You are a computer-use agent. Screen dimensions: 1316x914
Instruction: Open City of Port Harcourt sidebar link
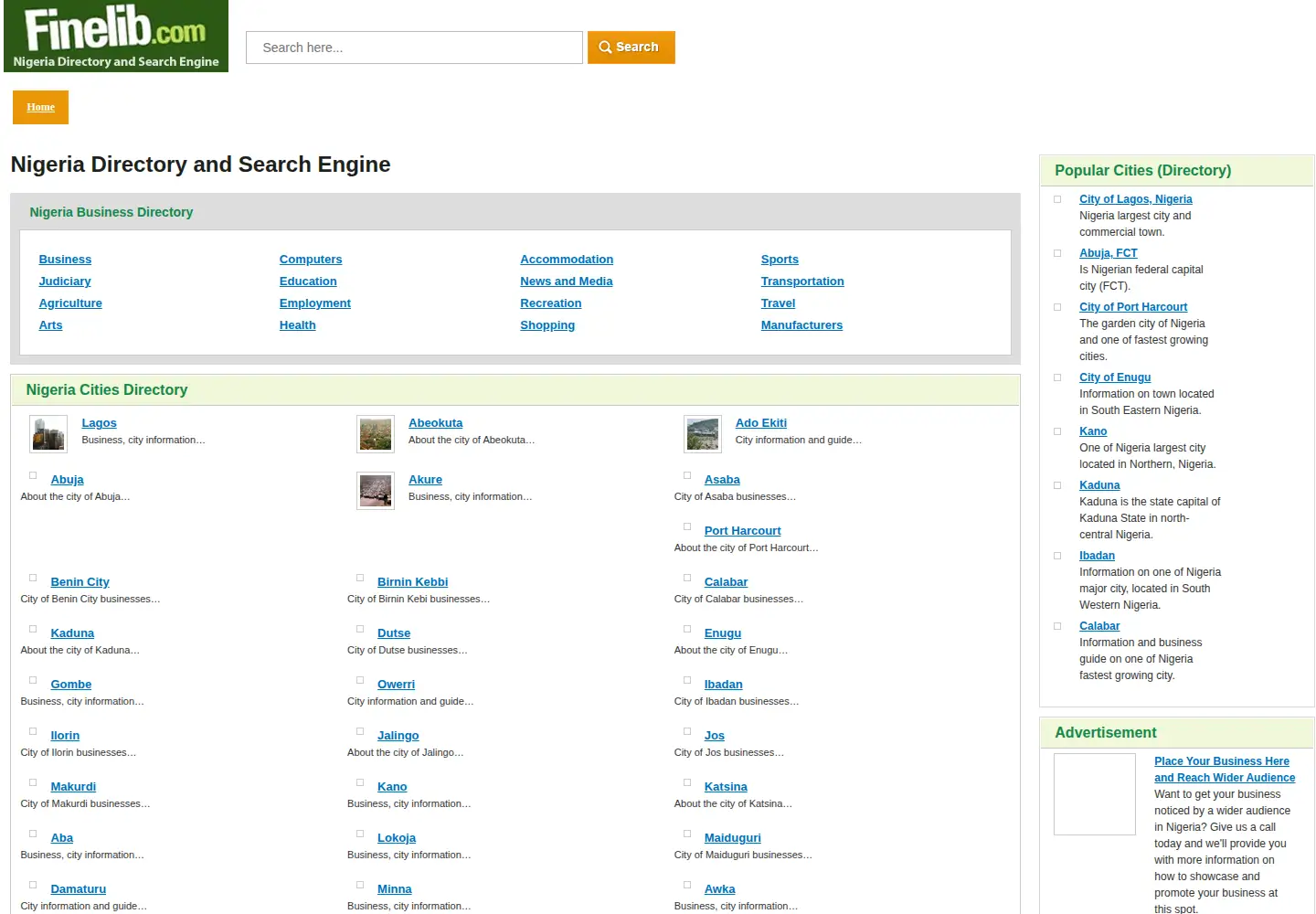1133,307
